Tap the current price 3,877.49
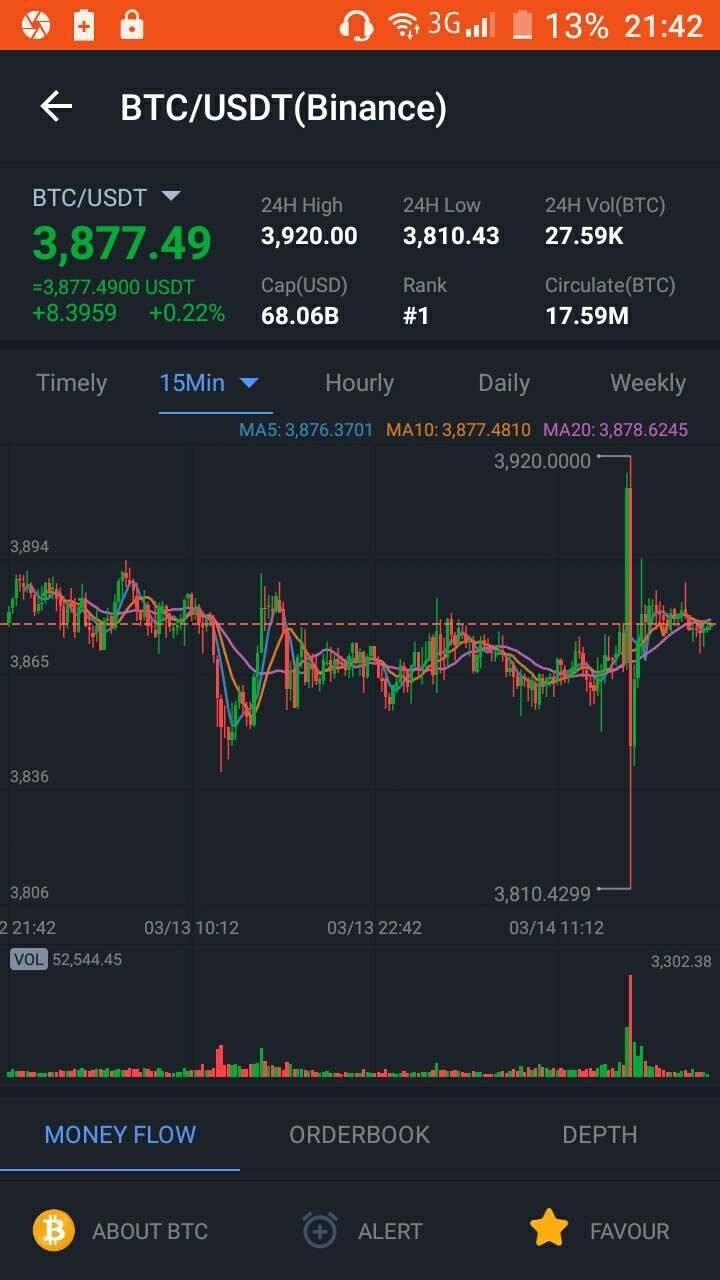The width and height of the screenshot is (720, 1280). click(x=122, y=244)
